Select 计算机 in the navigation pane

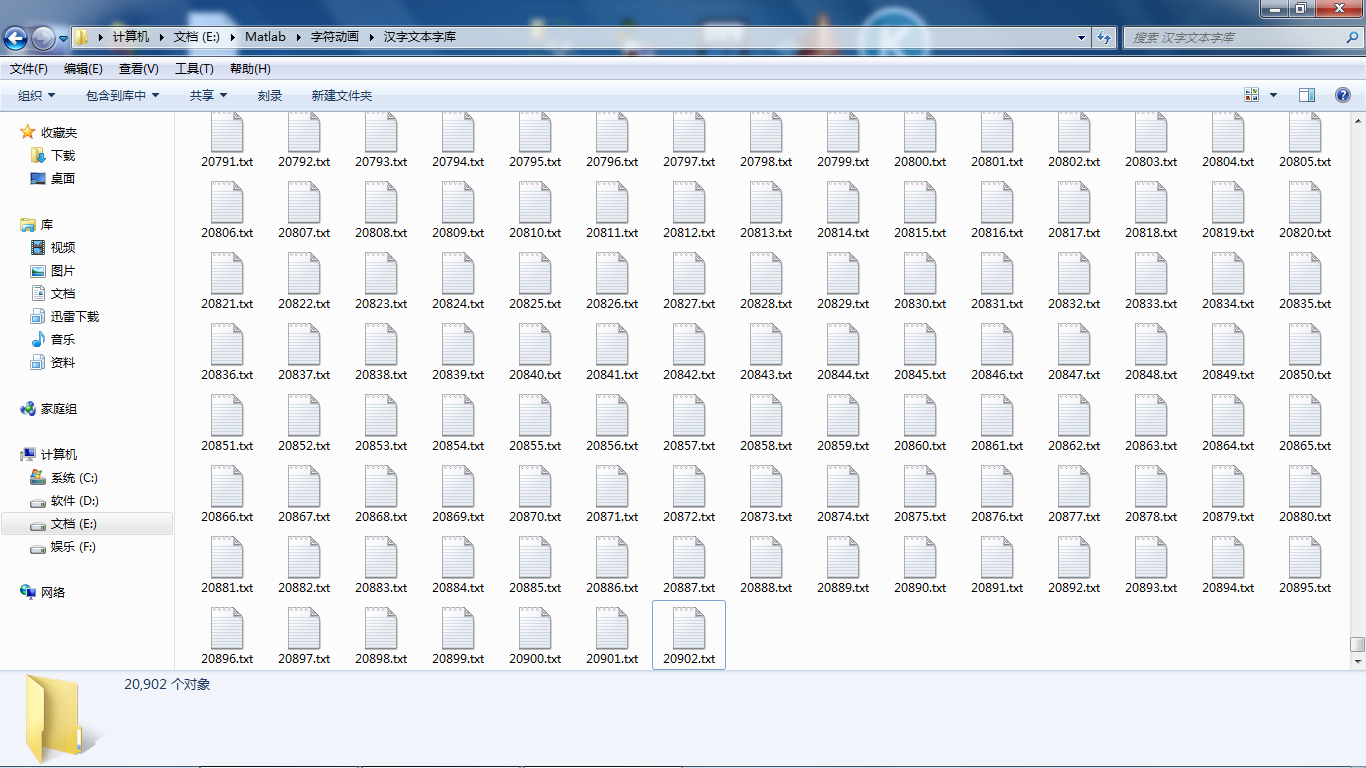(59, 454)
